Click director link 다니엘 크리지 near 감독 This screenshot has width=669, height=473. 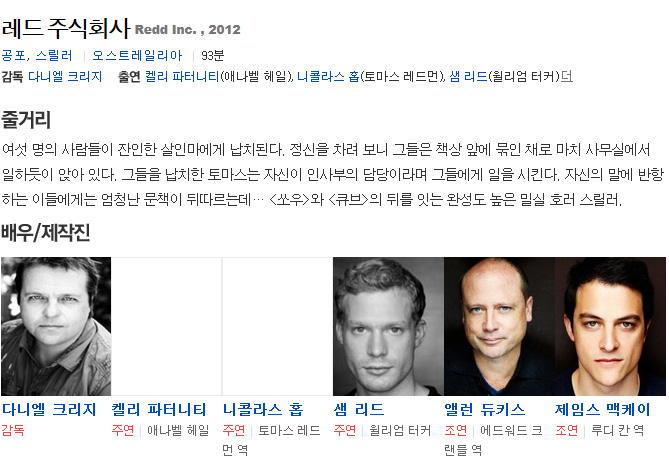[65, 76]
